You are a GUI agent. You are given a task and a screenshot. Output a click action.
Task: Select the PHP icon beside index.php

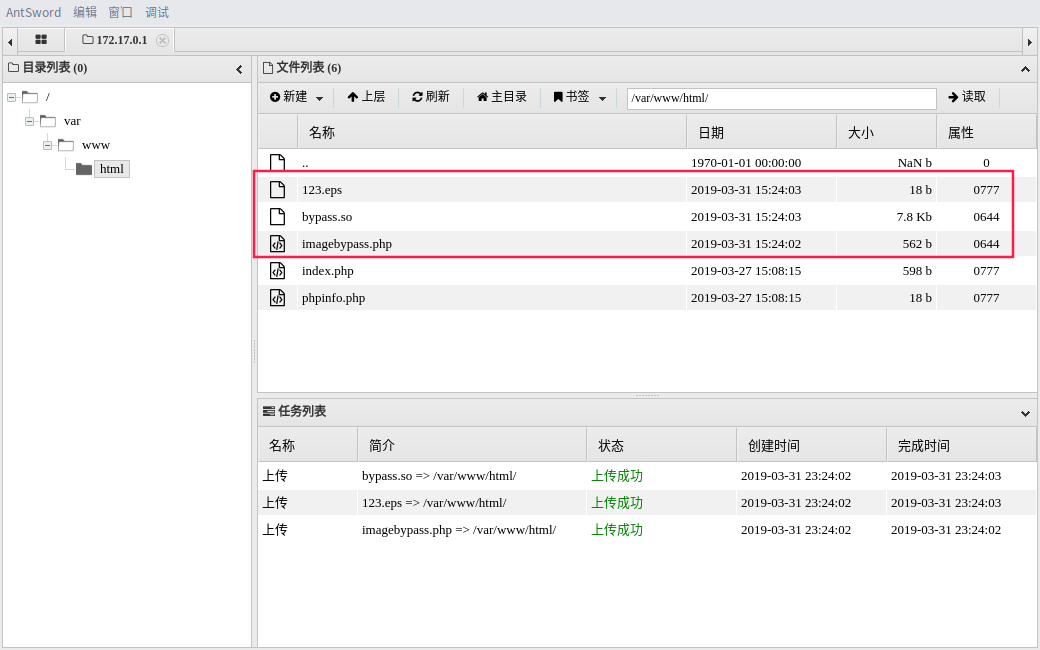click(277, 270)
